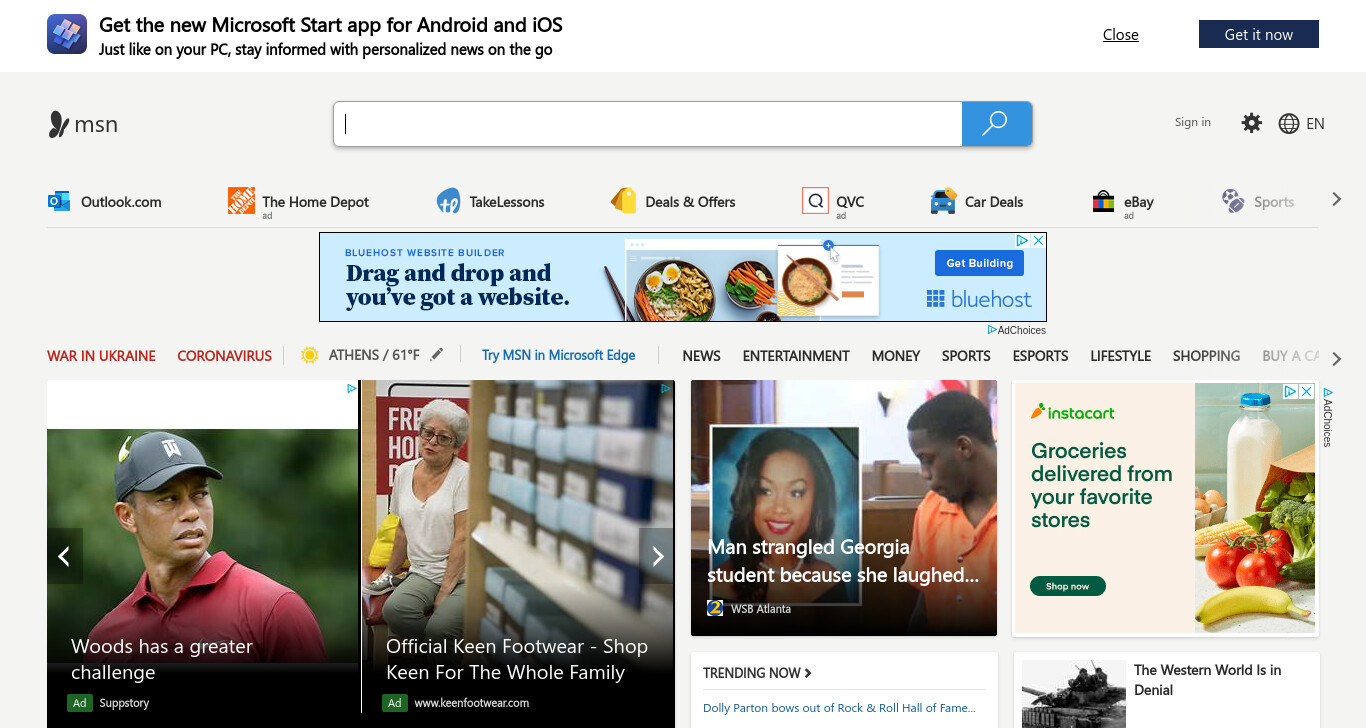
Task: Click www.keenfootwear.com text
Action: coord(472,703)
